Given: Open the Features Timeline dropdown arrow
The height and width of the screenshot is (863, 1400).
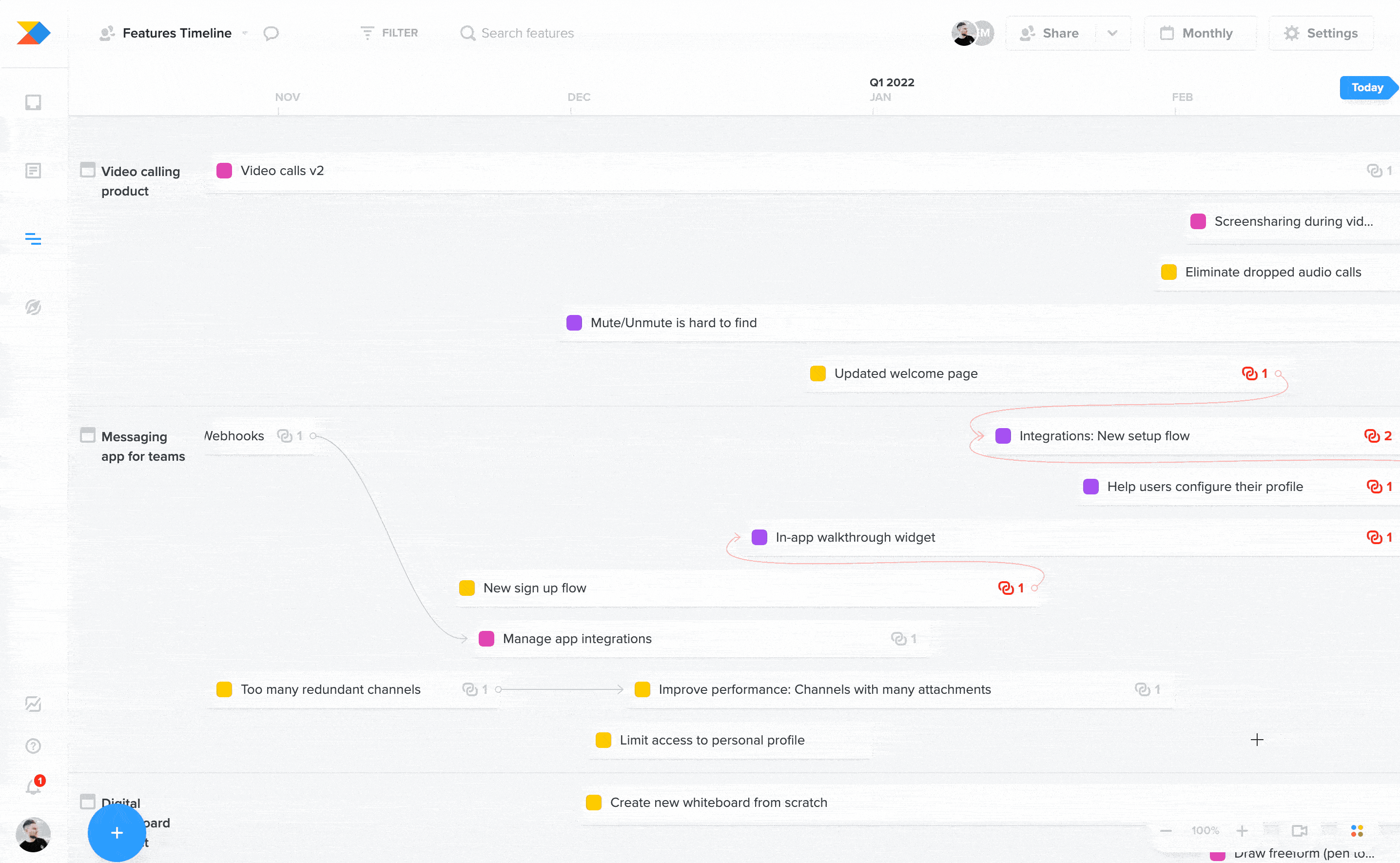Looking at the screenshot, I should point(245,33).
